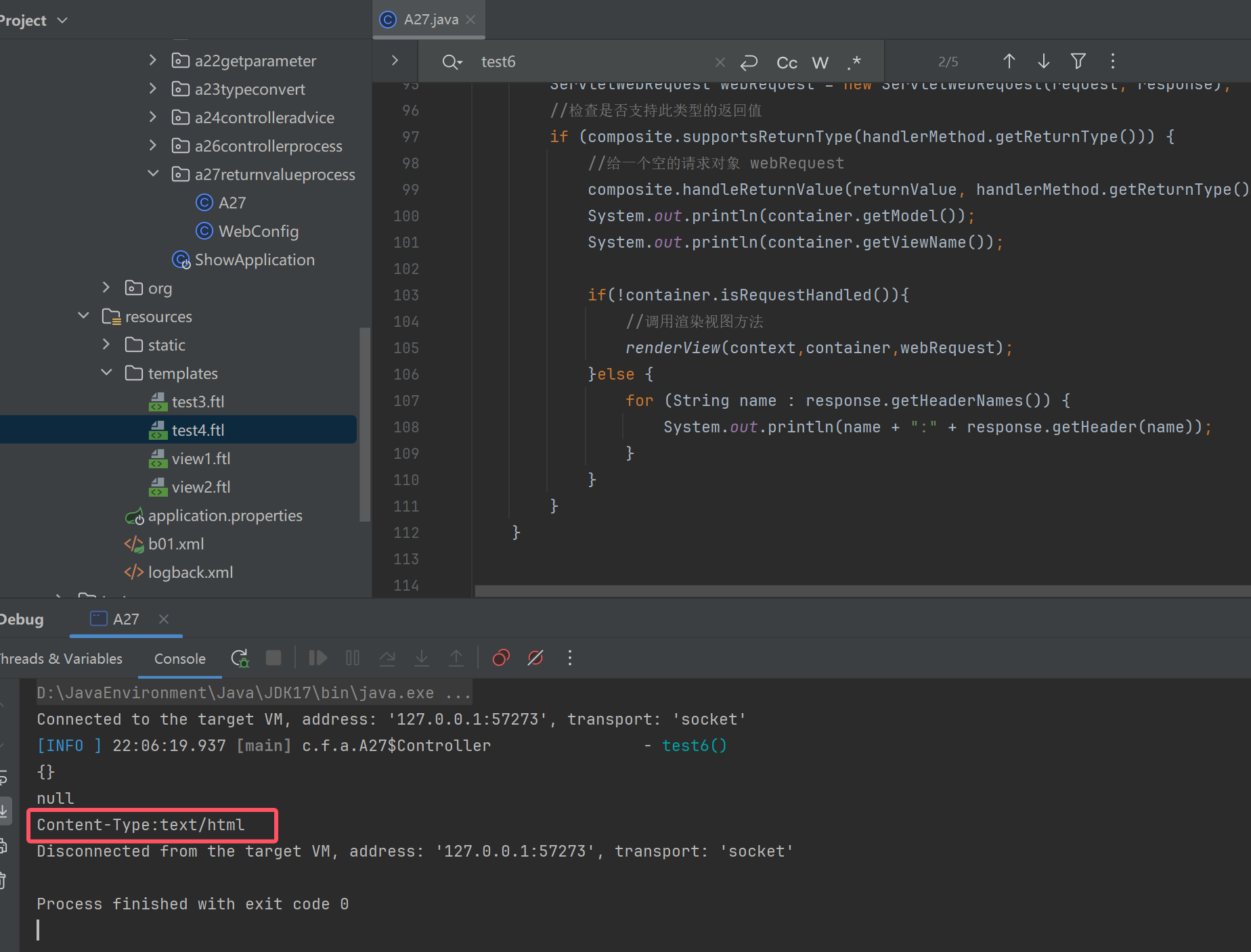Clear the test6 search text
Viewport: 1251px width, 952px height.
(720, 62)
